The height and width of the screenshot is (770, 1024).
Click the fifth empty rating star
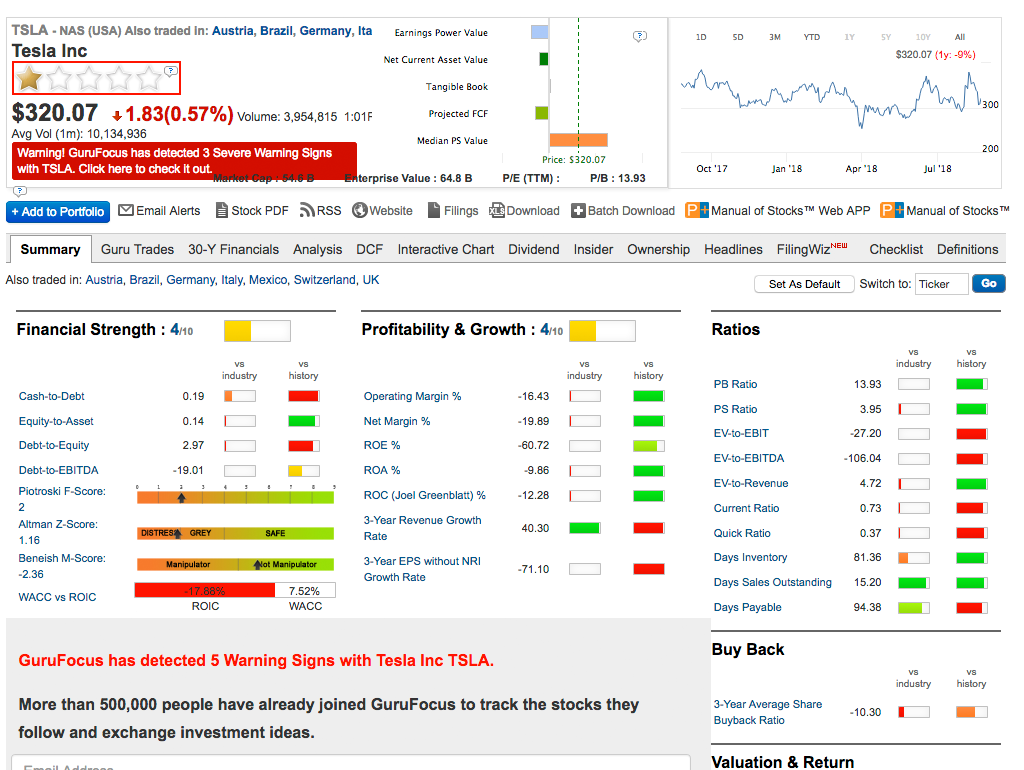click(x=150, y=78)
